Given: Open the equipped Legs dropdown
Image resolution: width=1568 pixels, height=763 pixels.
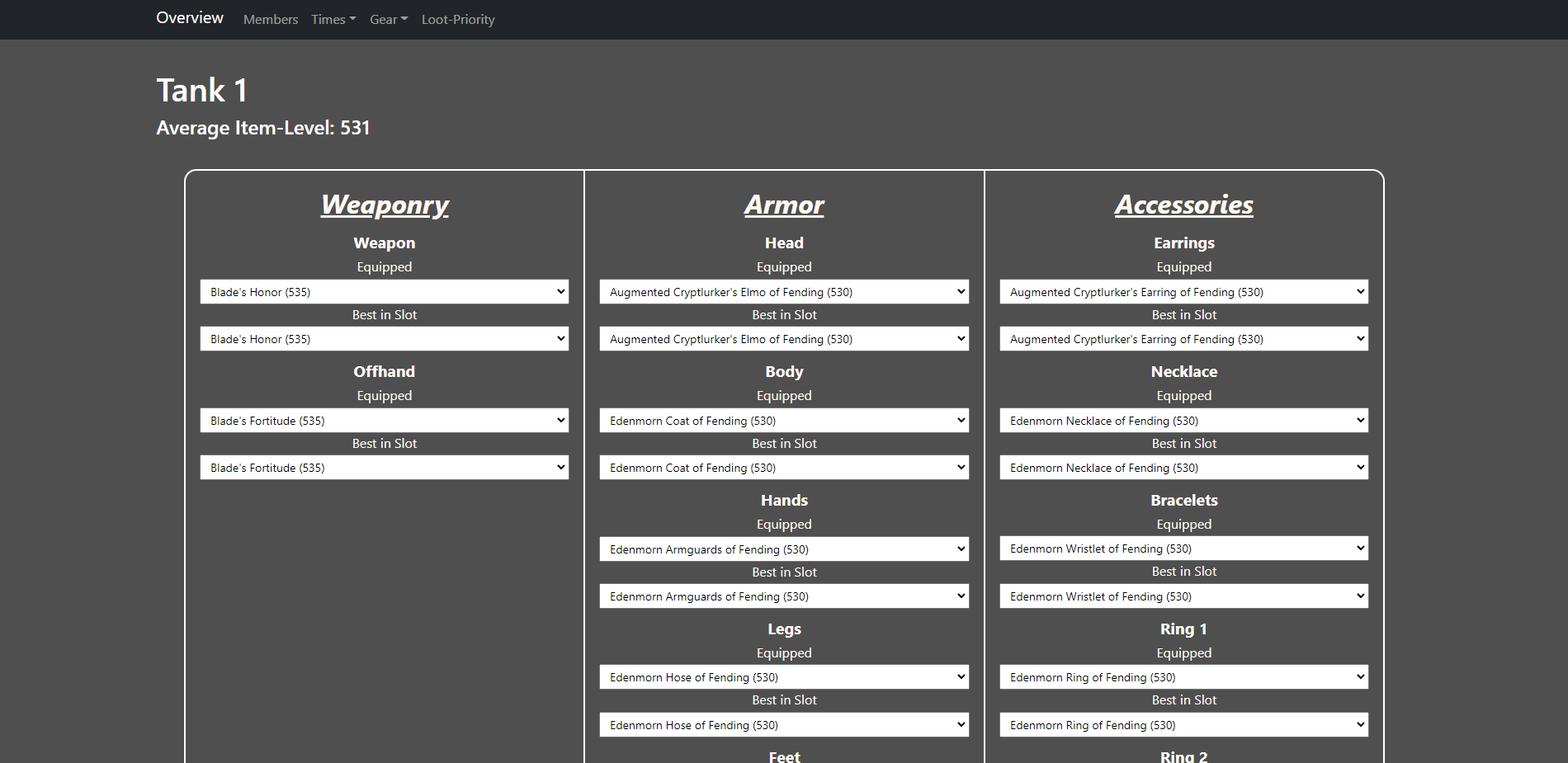Looking at the screenshot, I should tap(784, 677).
